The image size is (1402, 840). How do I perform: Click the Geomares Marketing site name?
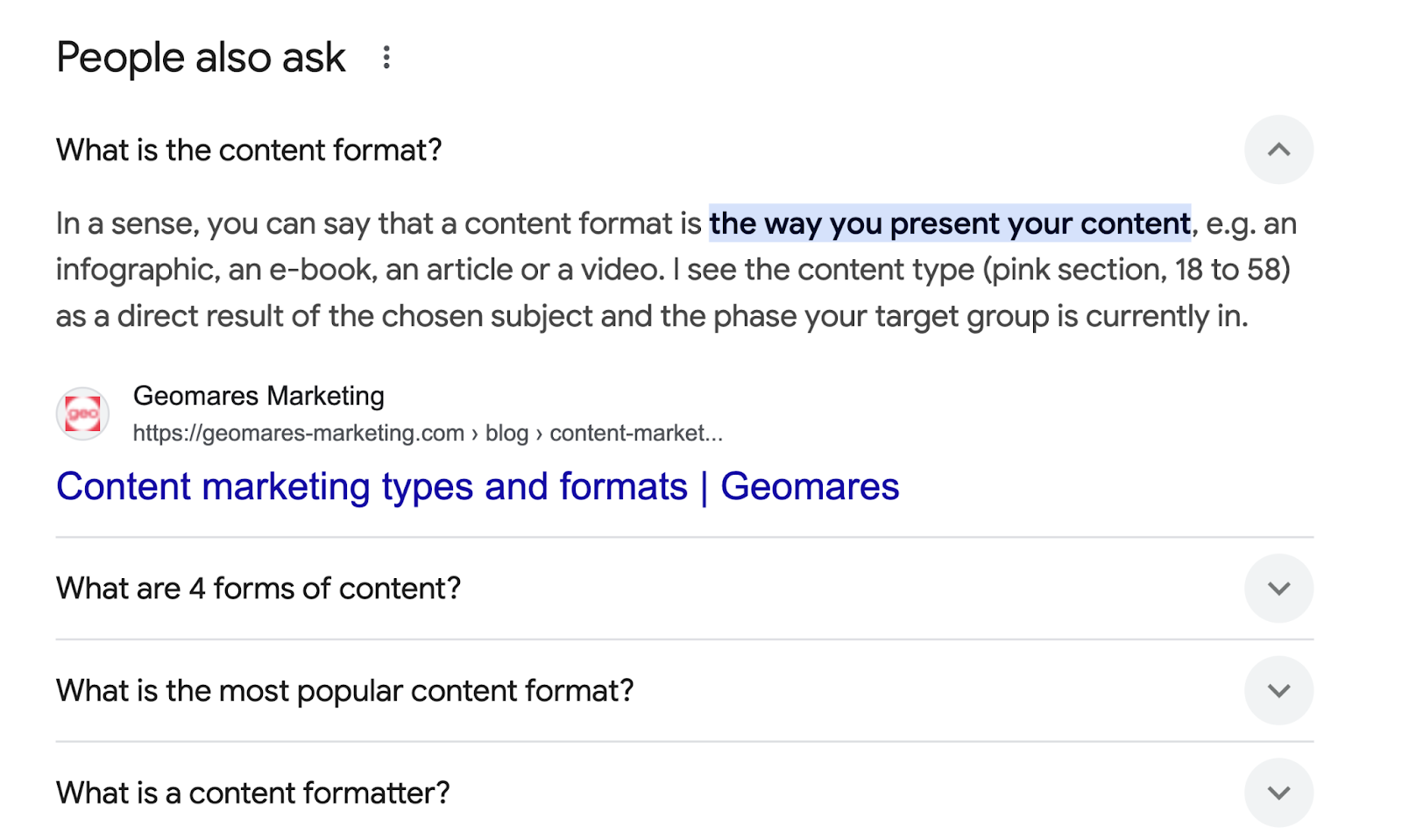click(x=258, y=396)
